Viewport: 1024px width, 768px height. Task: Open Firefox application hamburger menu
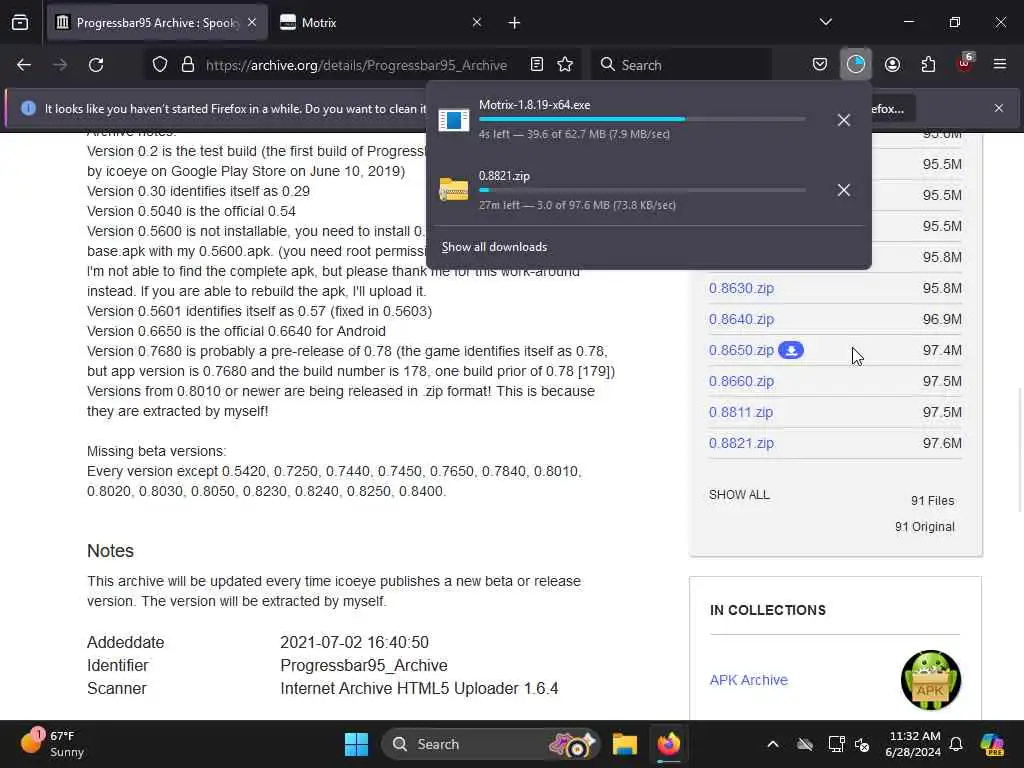point(1000,64)
